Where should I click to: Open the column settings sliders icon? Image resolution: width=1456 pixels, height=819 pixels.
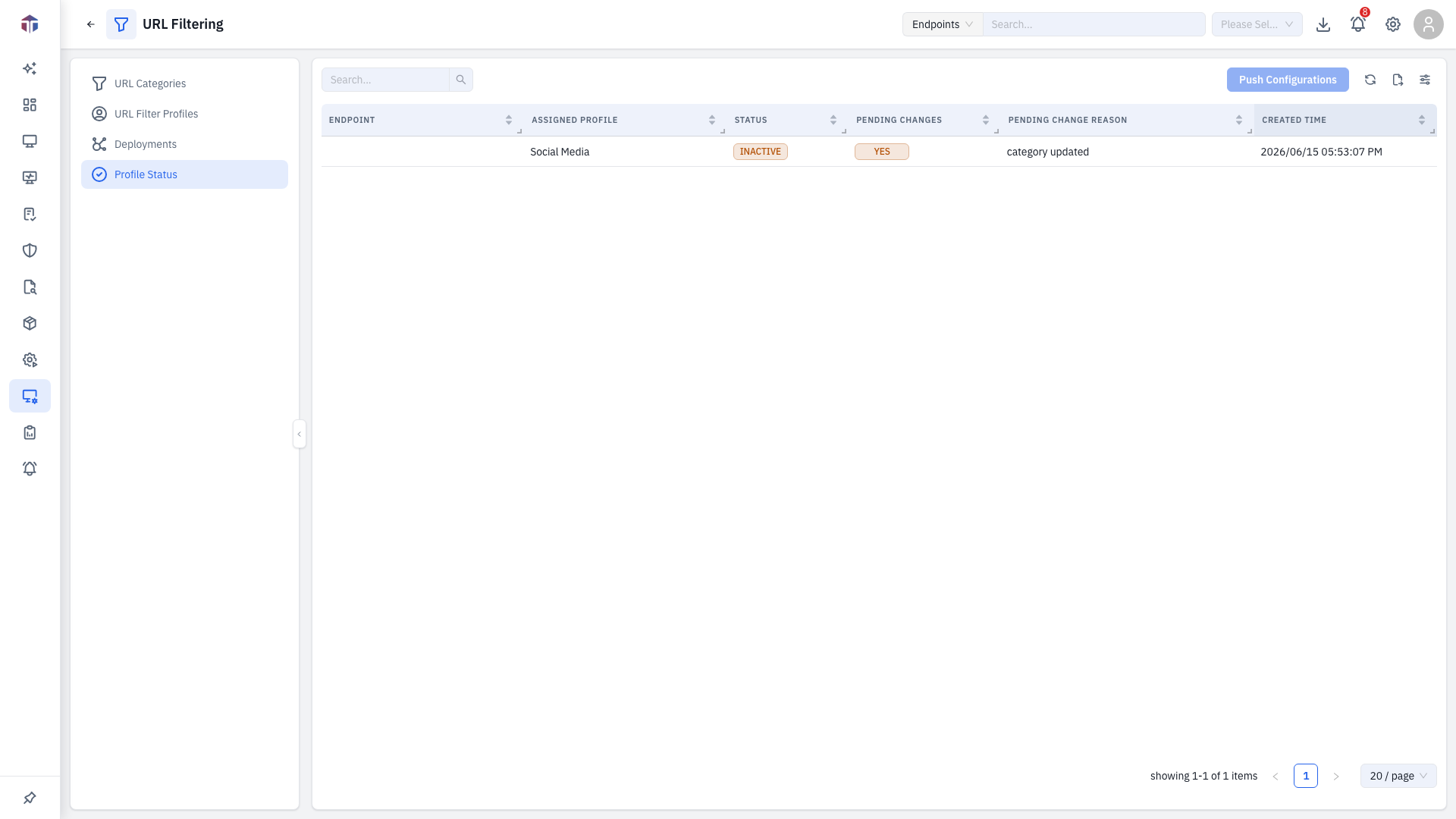point(1425,80)
